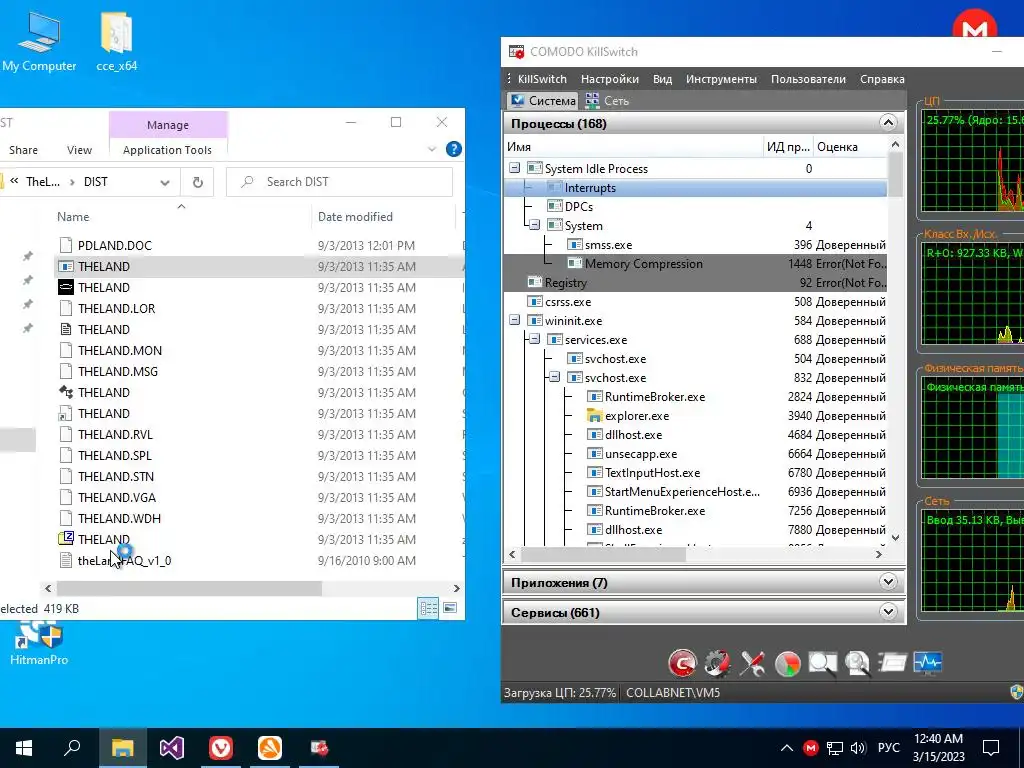Select the Interrupts process row
The height and width of the screenshot is (768, 1024).
pyautogui.click(x=696, y=188)
